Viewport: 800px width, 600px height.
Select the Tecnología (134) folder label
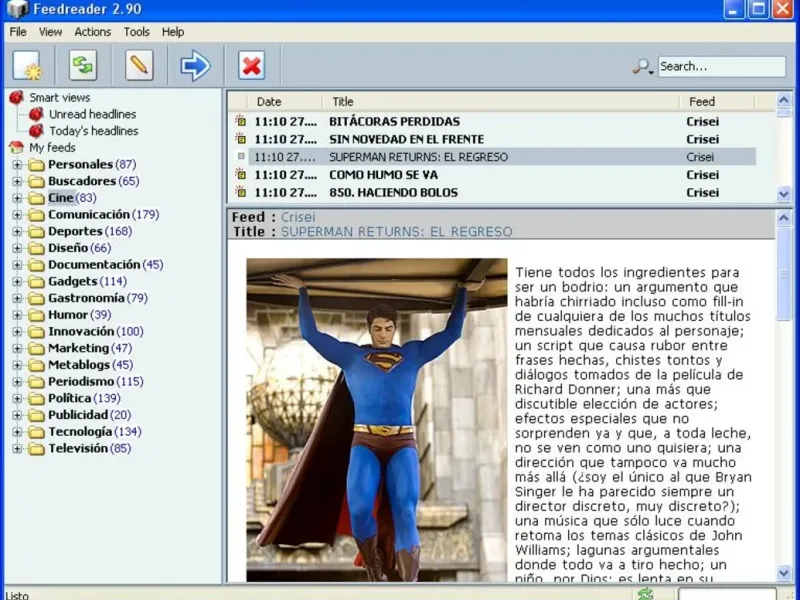click(x=95, y=432)
